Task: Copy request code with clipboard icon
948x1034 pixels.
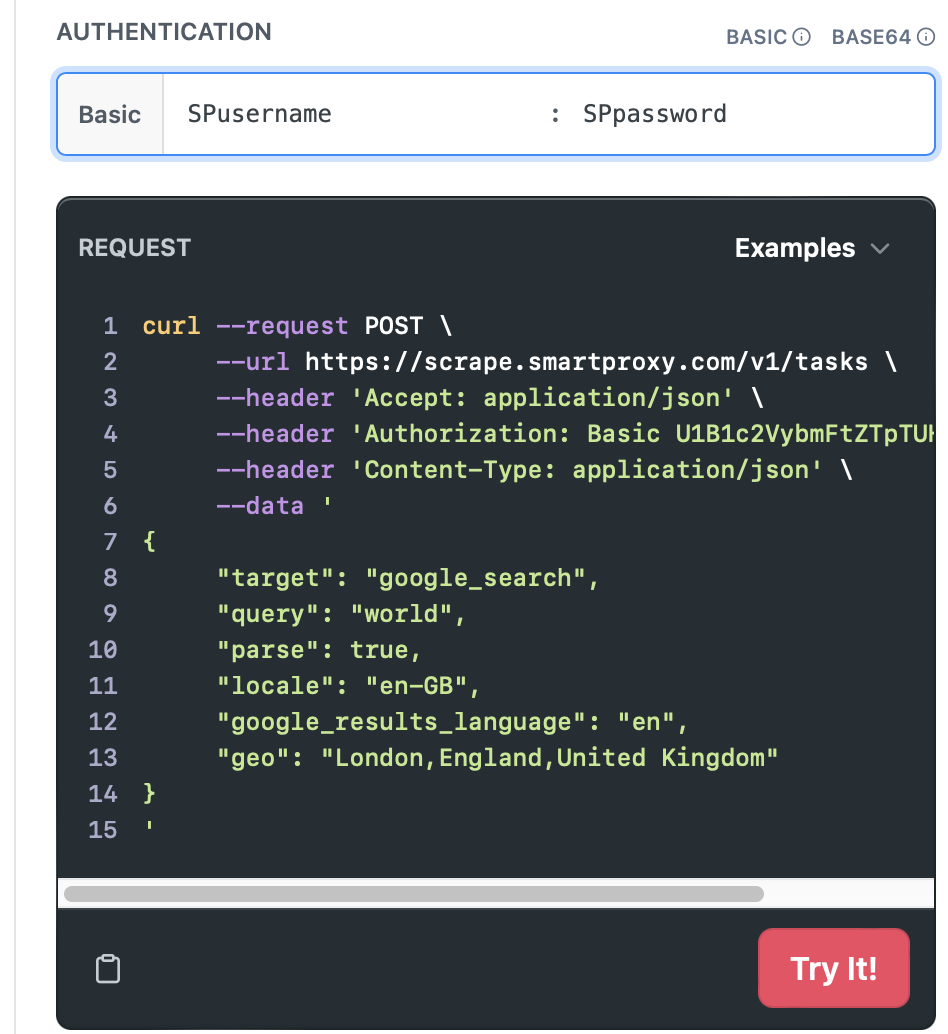Action: click(108, 969)
